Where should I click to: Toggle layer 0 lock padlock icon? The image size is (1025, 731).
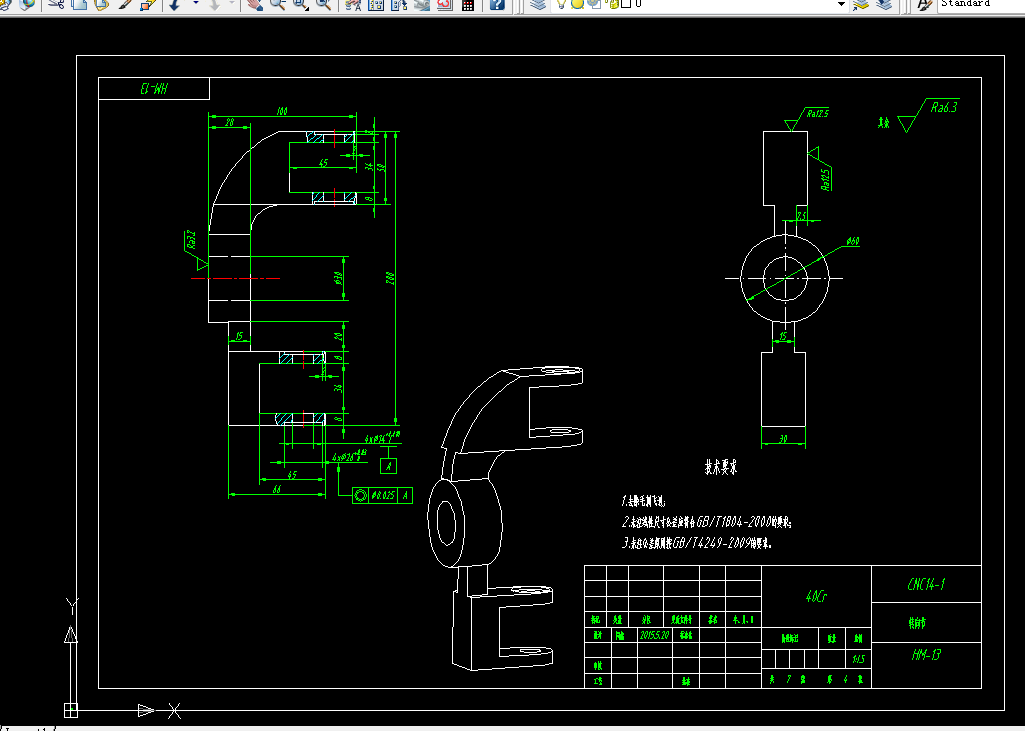[613, 3]
